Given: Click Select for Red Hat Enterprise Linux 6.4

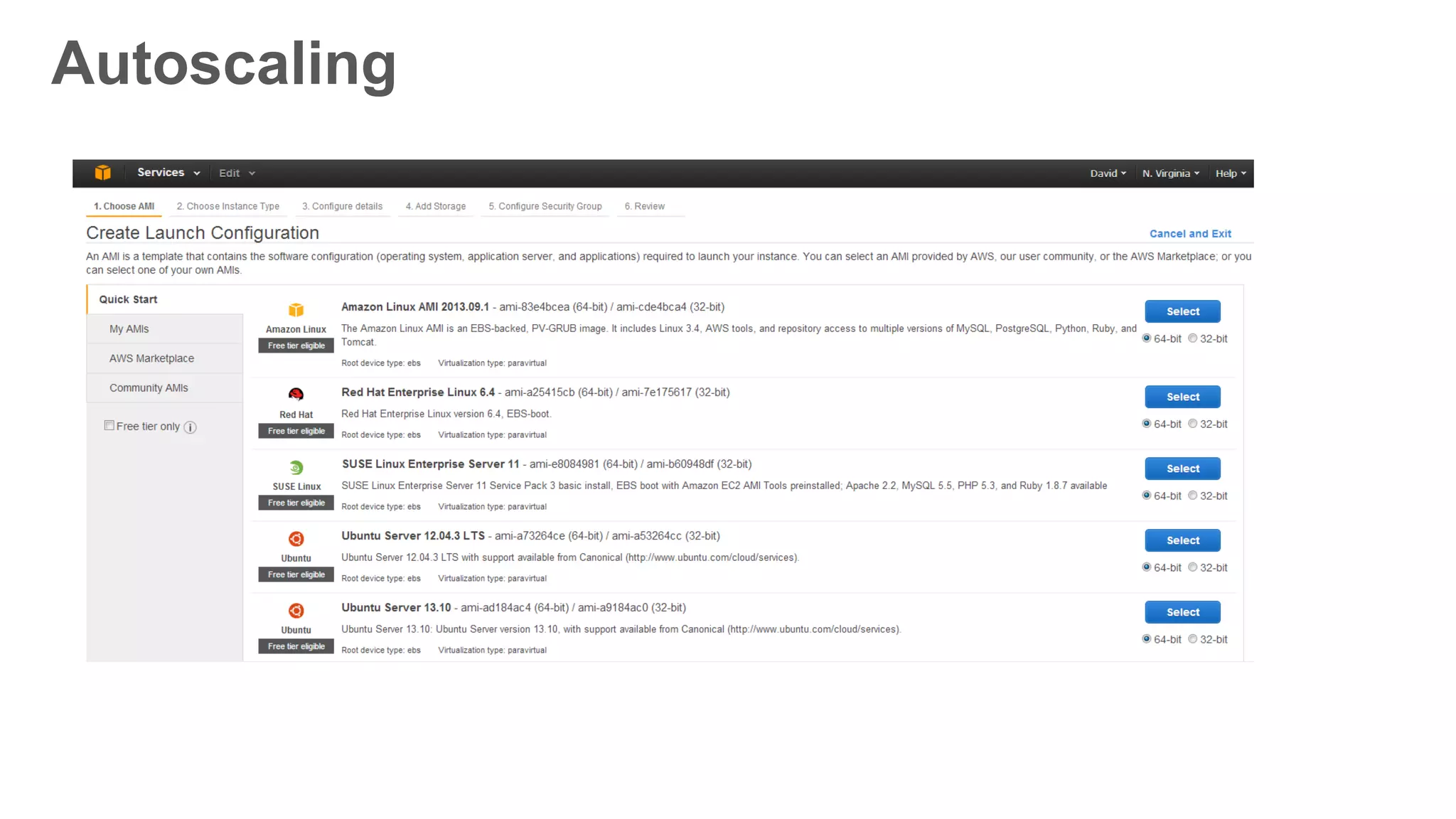Looking at the screenshot, I should click(x=1182, y=397).
